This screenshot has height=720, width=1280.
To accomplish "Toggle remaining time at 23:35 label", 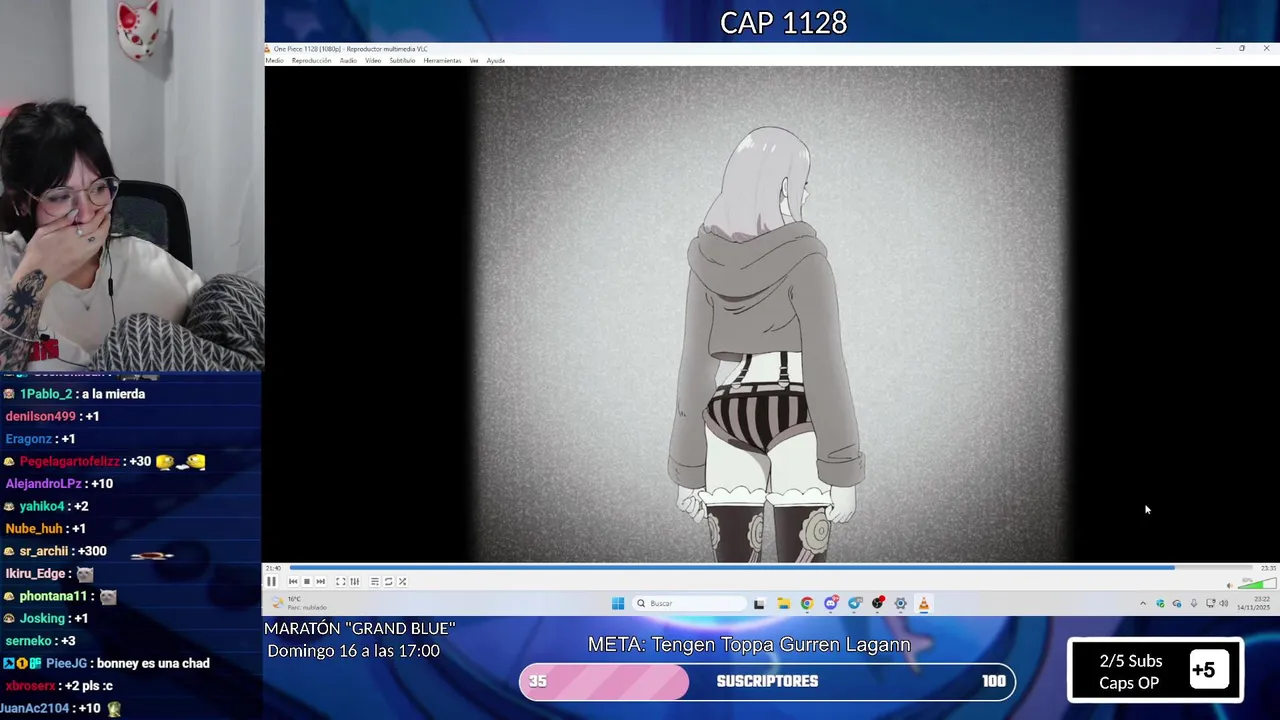I will tap(1268, 568).
